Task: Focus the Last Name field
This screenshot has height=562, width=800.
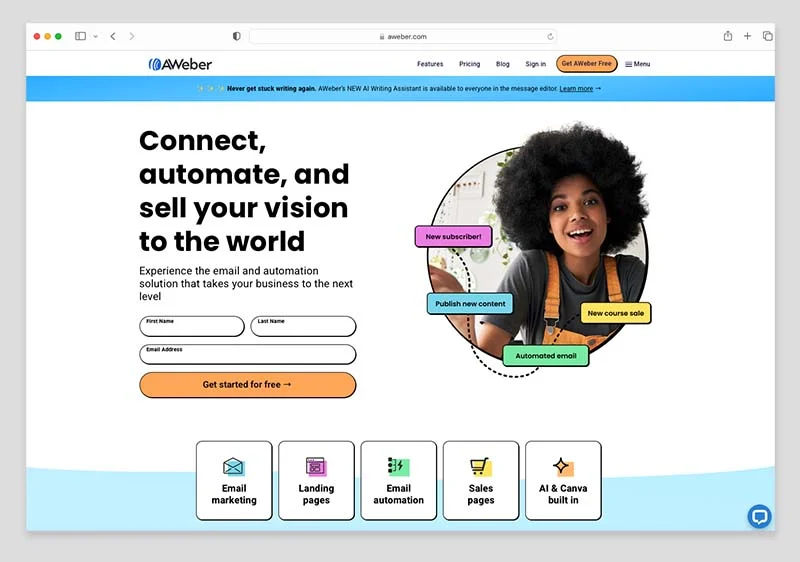Action: point(303,326)
